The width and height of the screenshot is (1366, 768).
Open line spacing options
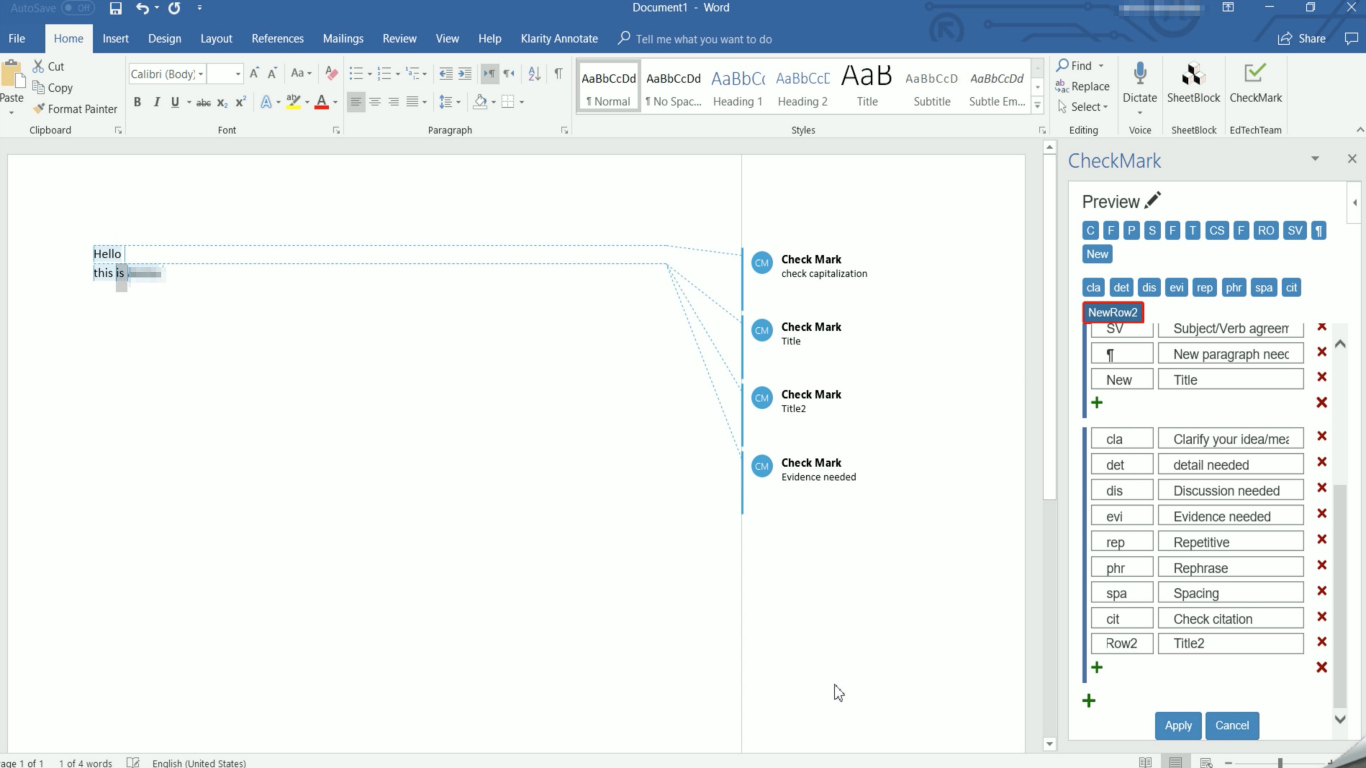[x=449, y=102]
